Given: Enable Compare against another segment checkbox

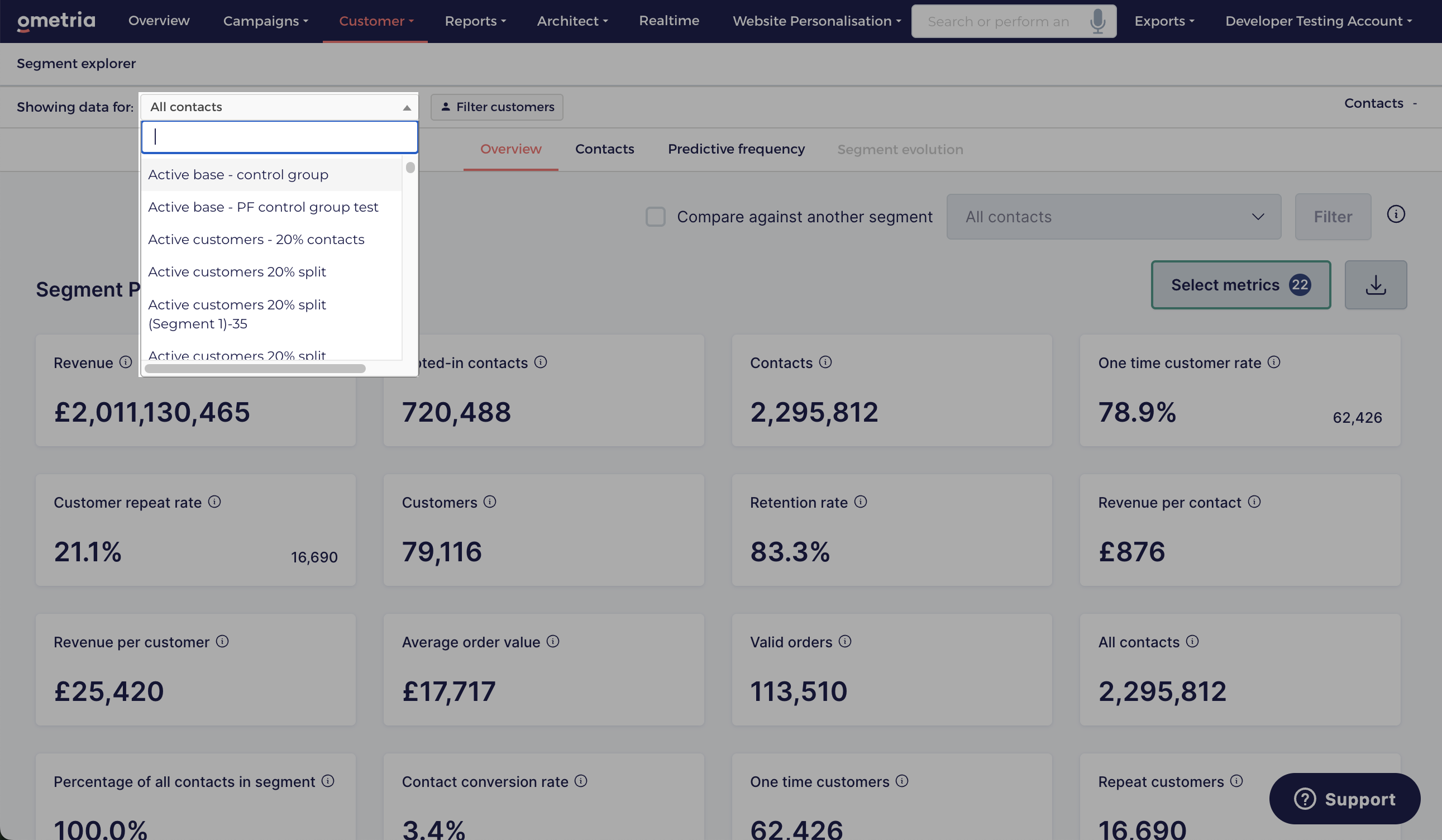Looking at the screenshot, I should point(655,217).
